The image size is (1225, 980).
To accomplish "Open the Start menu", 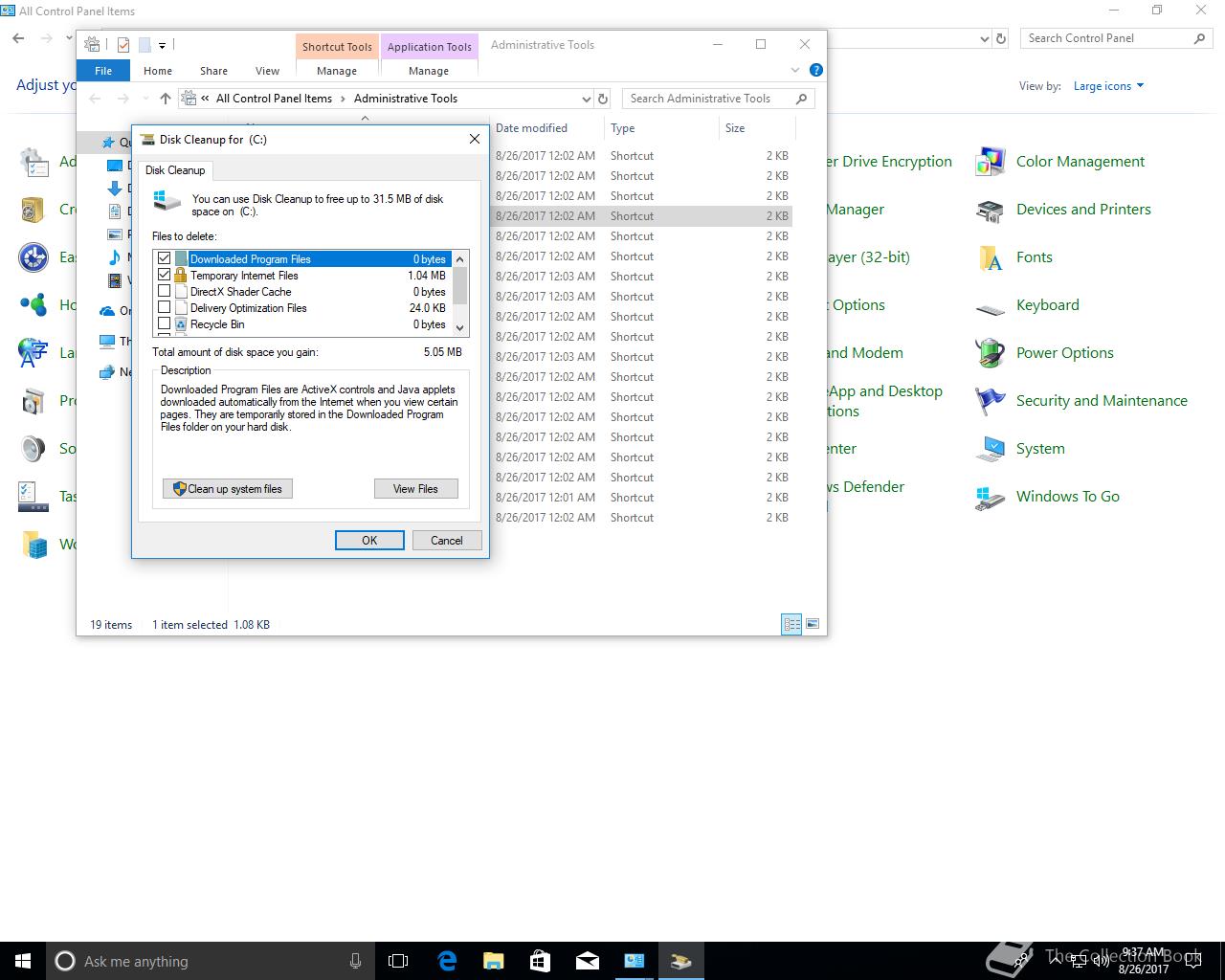I will [23, 961].
